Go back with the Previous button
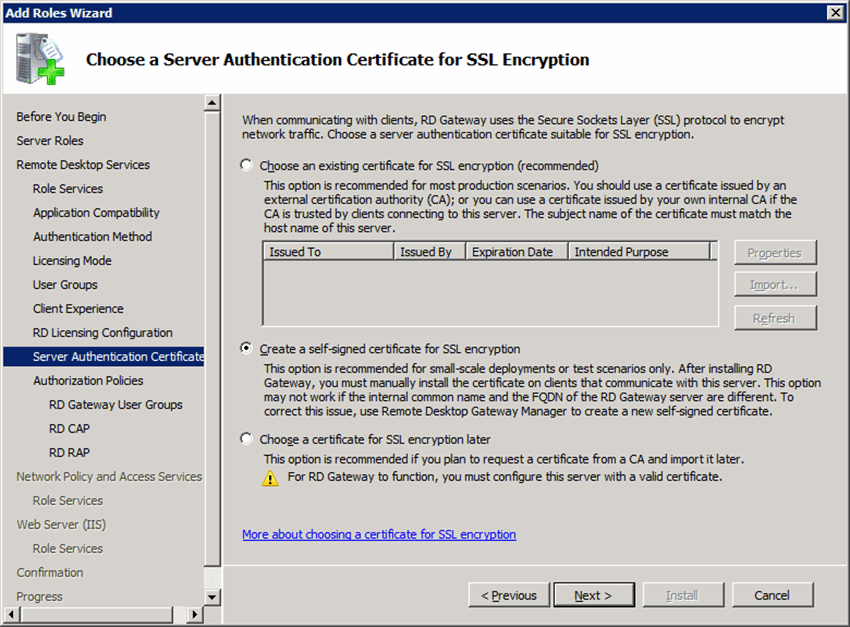850x627 pixels. (x=509, y=594)
